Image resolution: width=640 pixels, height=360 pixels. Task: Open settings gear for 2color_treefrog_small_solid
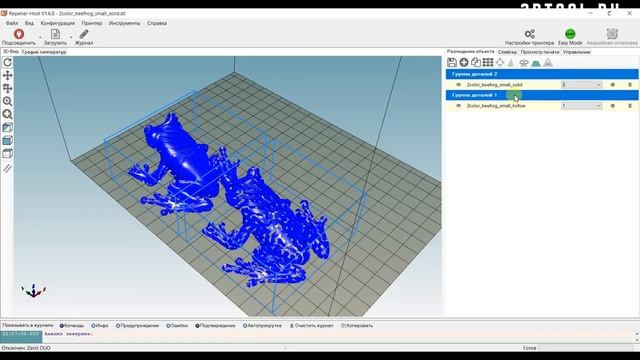click(x=612, y=84)
